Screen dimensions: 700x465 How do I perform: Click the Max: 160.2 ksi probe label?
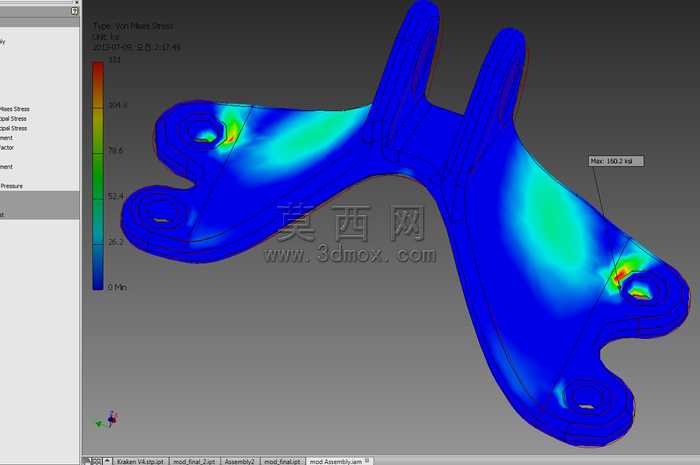tap(616, 161)
